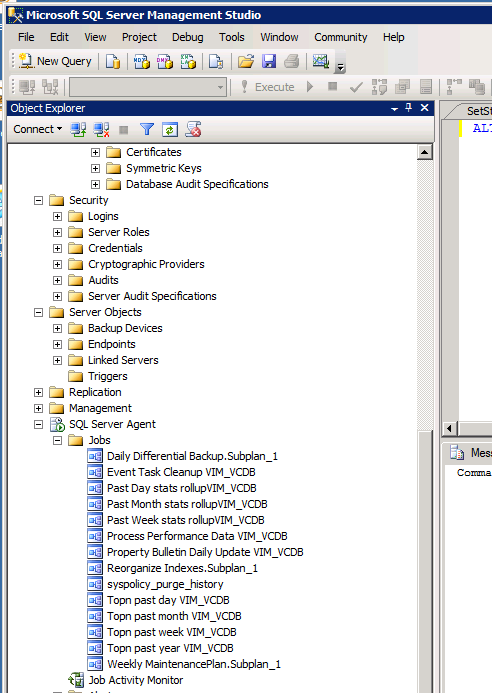Open the Activity Monitor toolbar icon
The width and height of the screenshot is (492, 693).
321,61
